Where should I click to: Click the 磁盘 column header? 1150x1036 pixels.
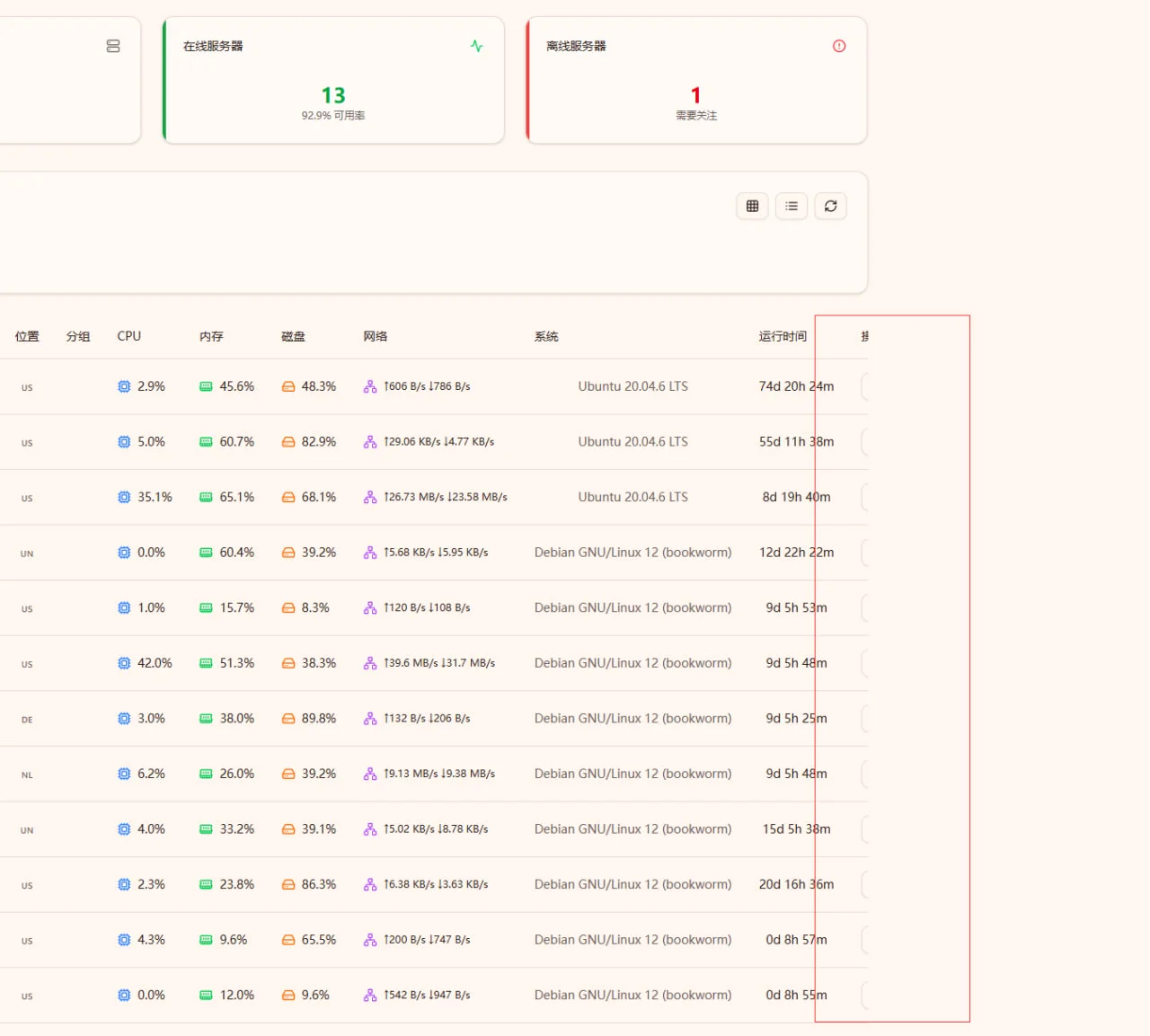click(x=293, y=336)
